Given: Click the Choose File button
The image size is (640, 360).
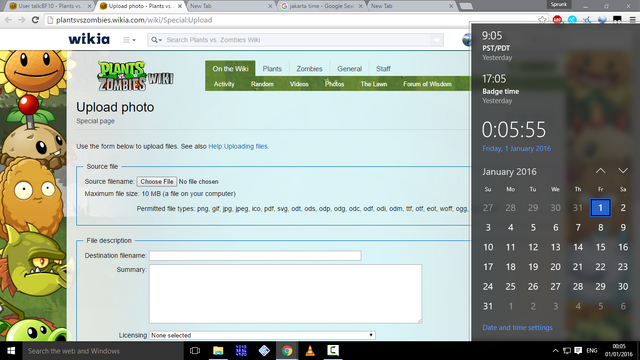Looking at the screenshot, I should (157, 181).
